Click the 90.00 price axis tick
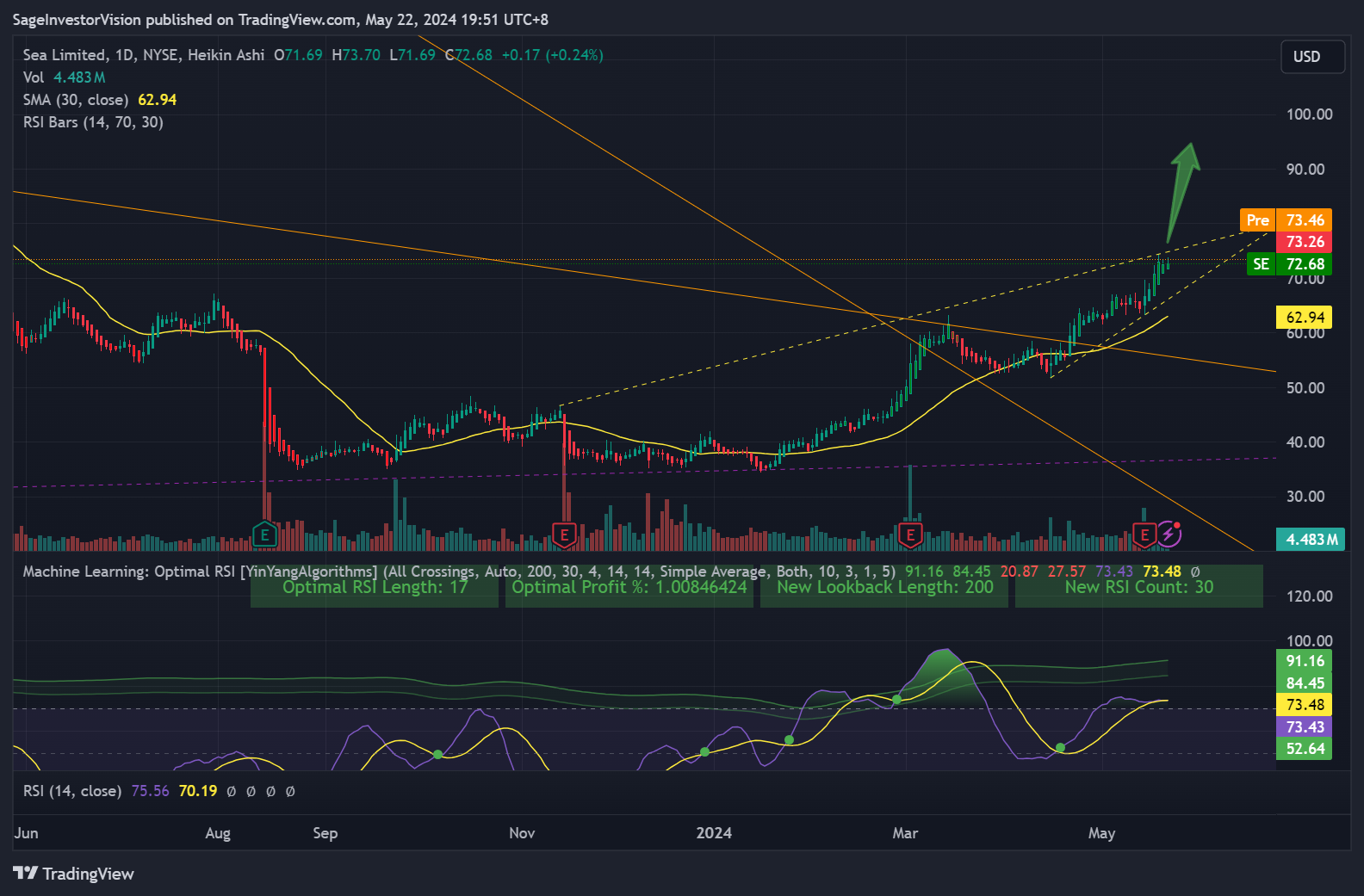Image resolution: width=1364 pixels, height=896 pixels. pos(1305,170)
